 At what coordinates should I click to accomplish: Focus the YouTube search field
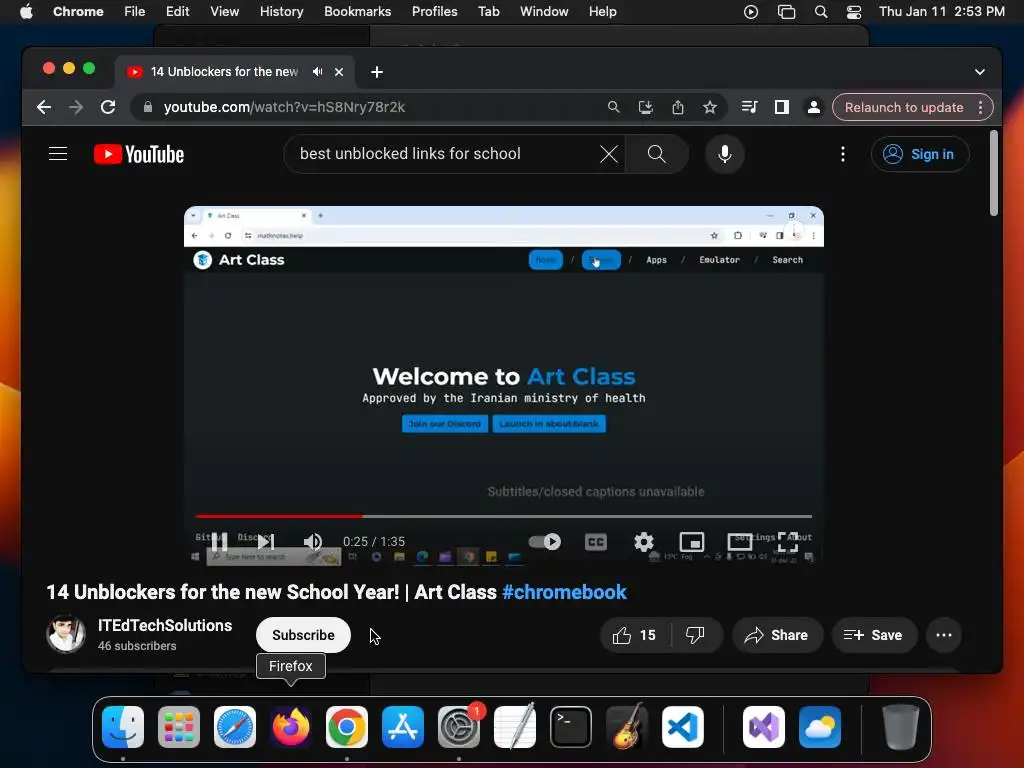pos(444,154)
